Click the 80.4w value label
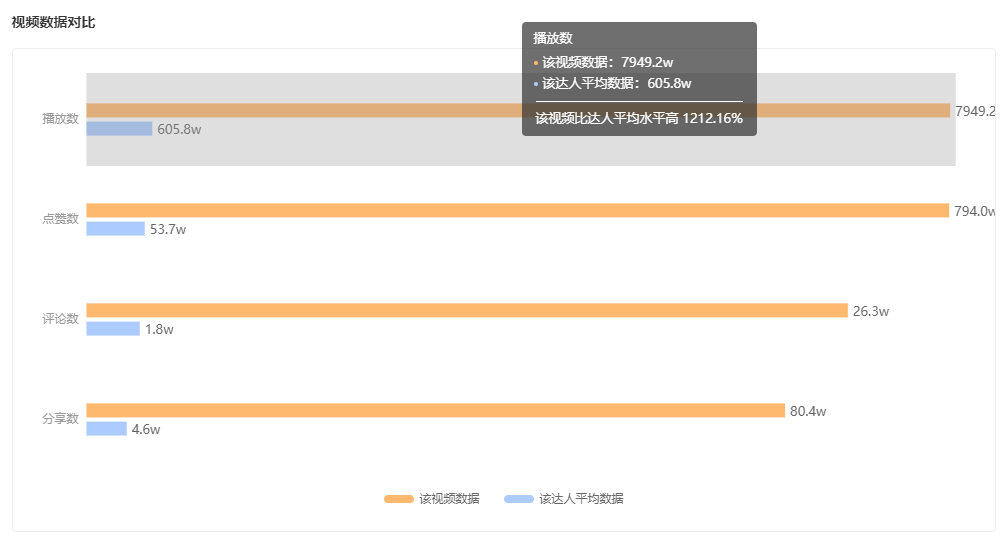 (x=808, y=411)
